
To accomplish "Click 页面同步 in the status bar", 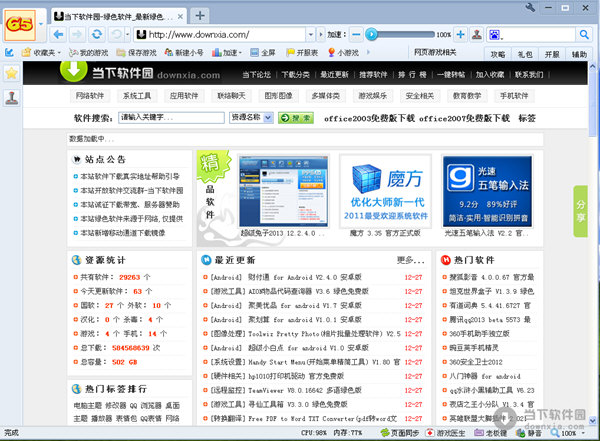I will 400,433.
